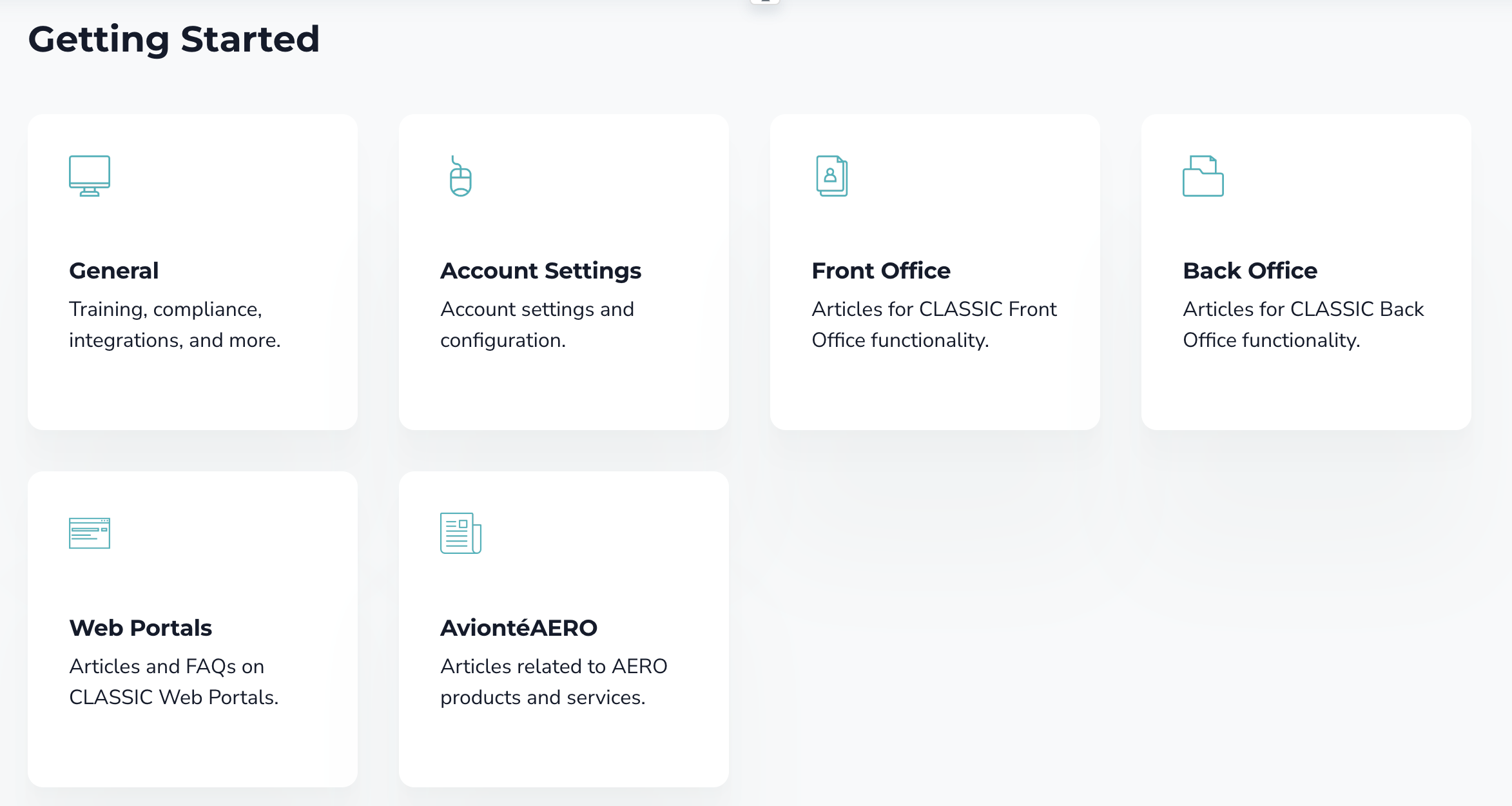Click the contact document icon on Front Office card
Image resolution: width=1512 pixels, height=806 pixels.
pyautogui.click(x=831, y=175)
